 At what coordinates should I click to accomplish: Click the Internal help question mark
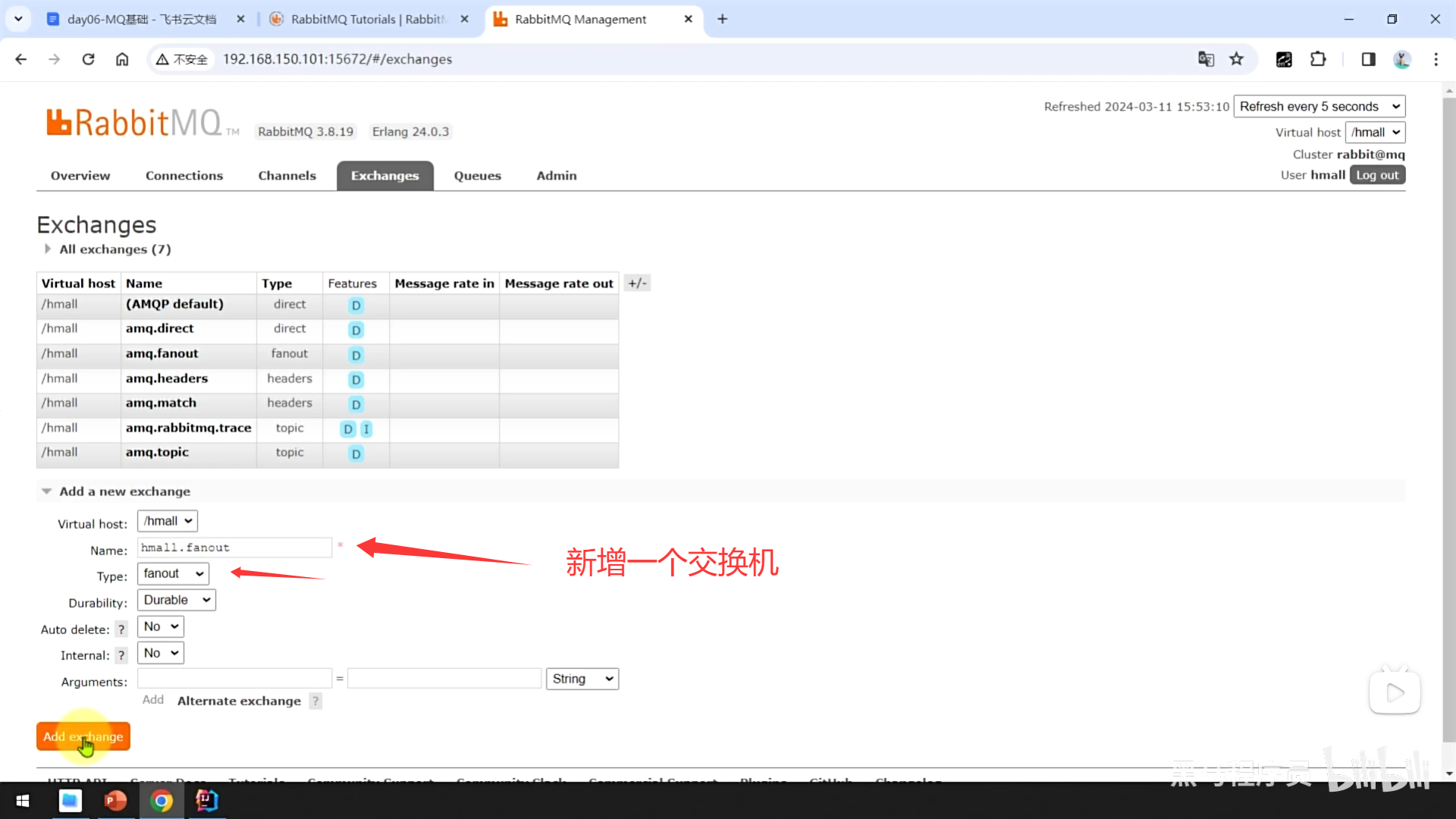pyautogui.click(x=121, y=655)
